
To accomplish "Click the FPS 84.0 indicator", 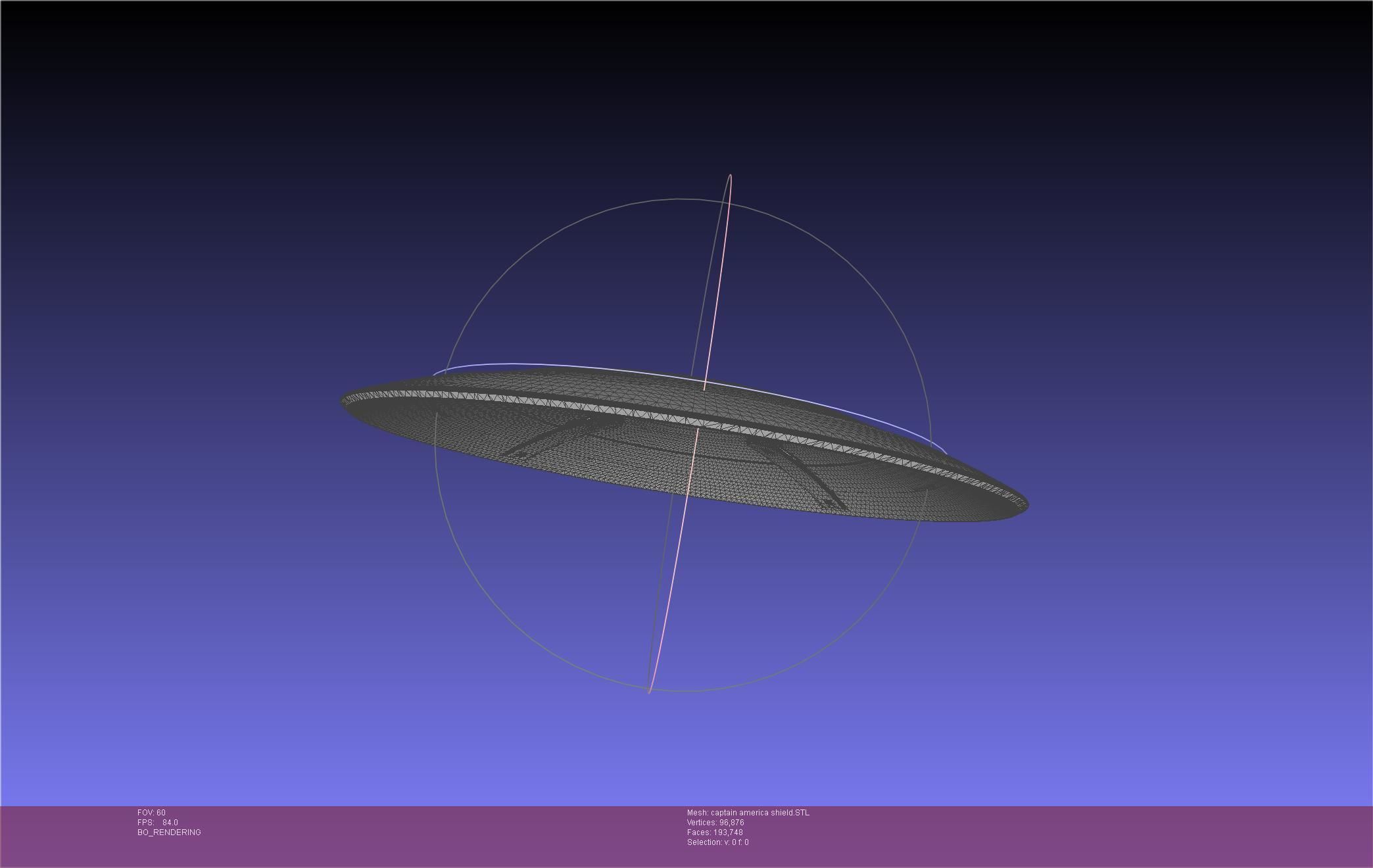I will pos(158,823).
